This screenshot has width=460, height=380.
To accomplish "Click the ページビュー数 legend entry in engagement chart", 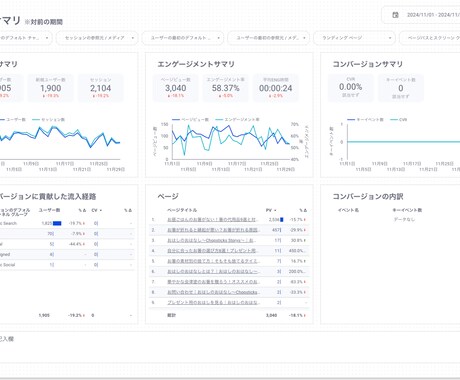I will [190, 120].
